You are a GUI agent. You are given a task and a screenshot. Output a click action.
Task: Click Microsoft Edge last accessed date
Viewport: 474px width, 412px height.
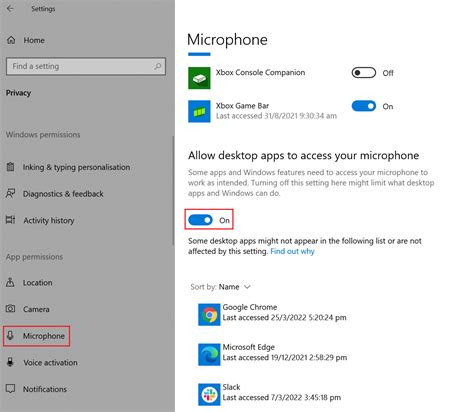285,357
